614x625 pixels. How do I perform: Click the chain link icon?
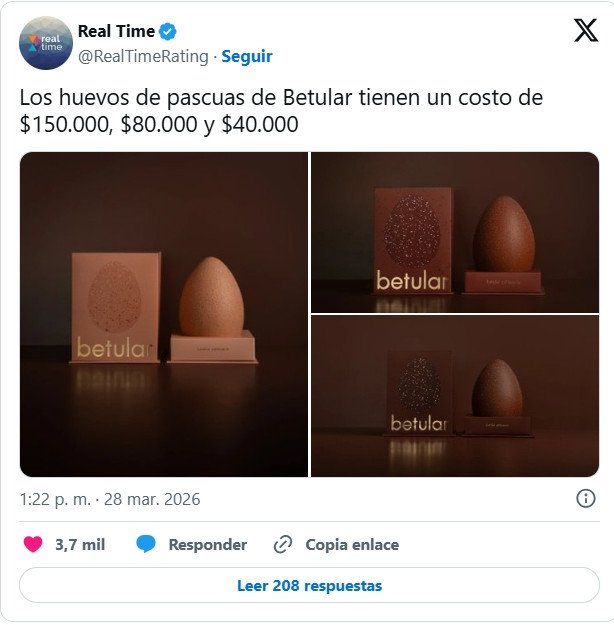tap(283, 544)
